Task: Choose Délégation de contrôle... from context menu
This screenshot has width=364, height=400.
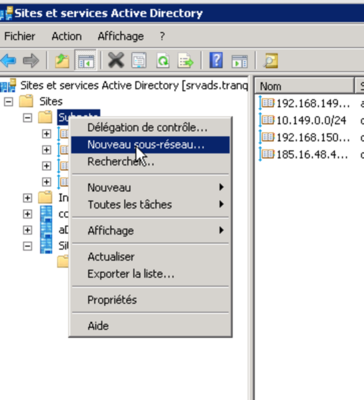Action: click(150, 127)
